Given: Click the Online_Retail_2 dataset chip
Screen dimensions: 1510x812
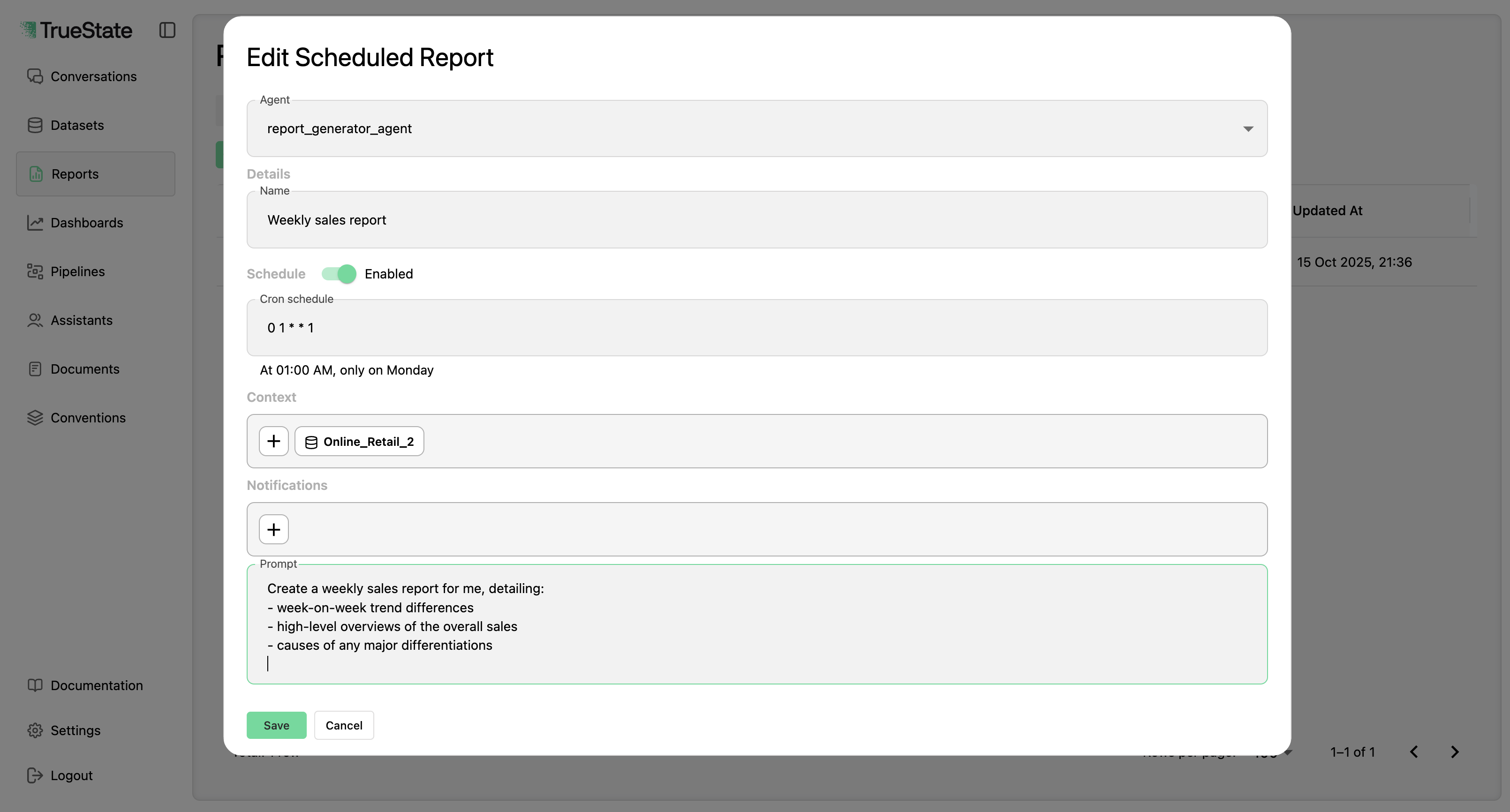Looking at the screenshot, I should pos(359,441).
